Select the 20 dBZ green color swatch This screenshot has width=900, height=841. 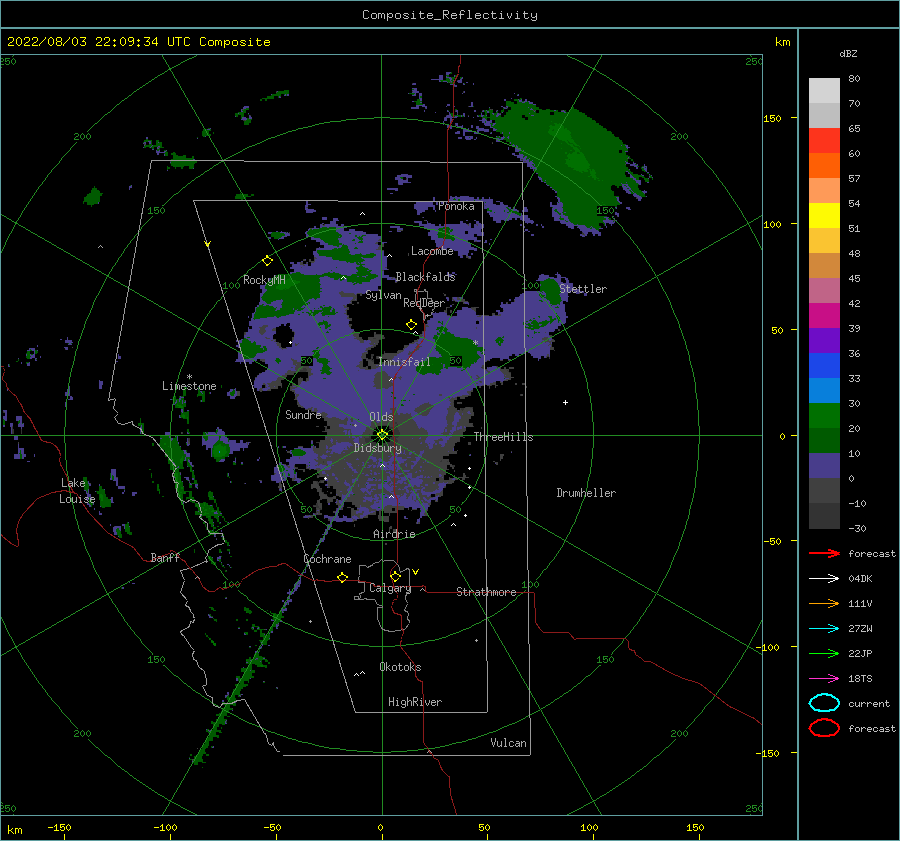point(824,416)
